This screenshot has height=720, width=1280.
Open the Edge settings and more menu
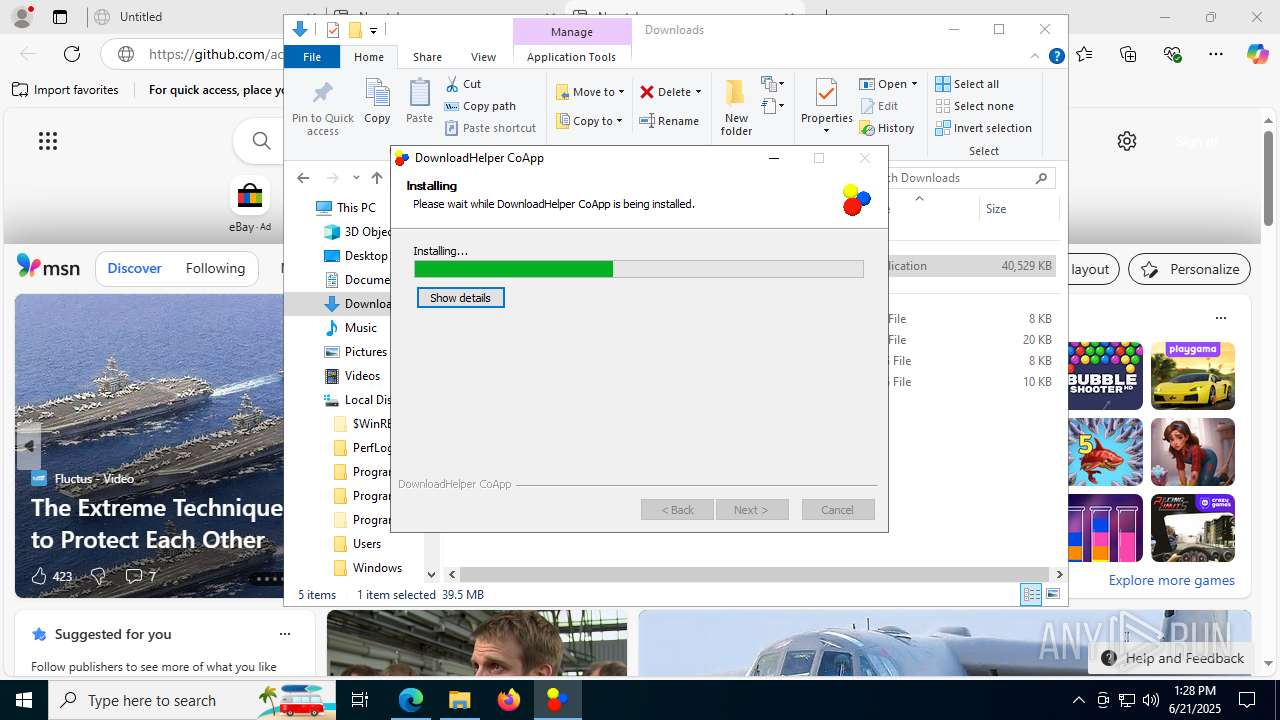(x=1215, y=54)
